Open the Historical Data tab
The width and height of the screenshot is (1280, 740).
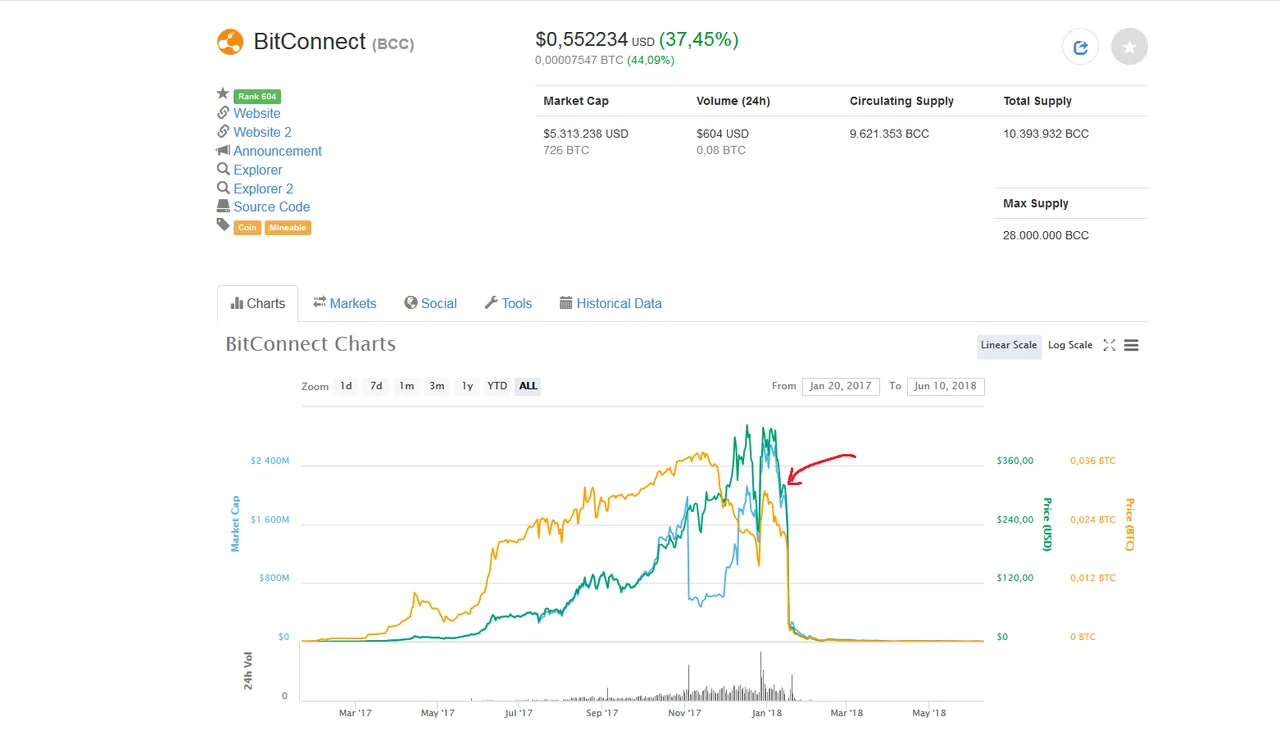coord(611,303)
